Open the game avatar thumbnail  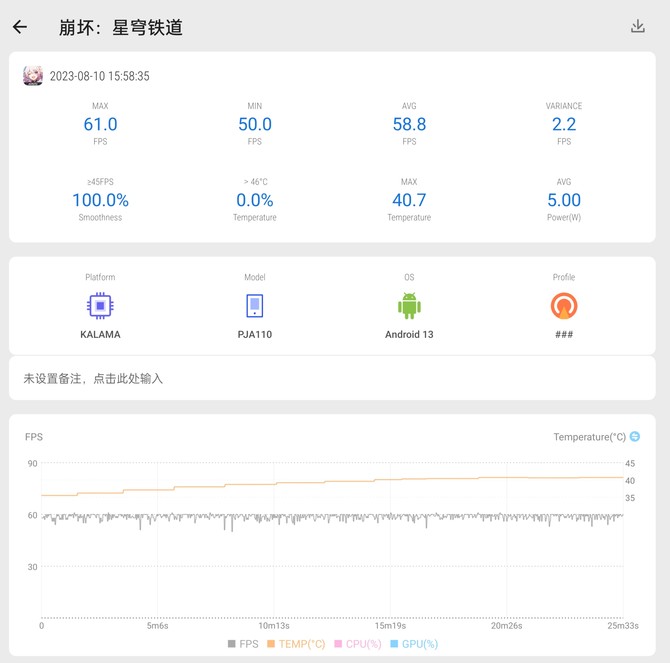pos(33,76)
